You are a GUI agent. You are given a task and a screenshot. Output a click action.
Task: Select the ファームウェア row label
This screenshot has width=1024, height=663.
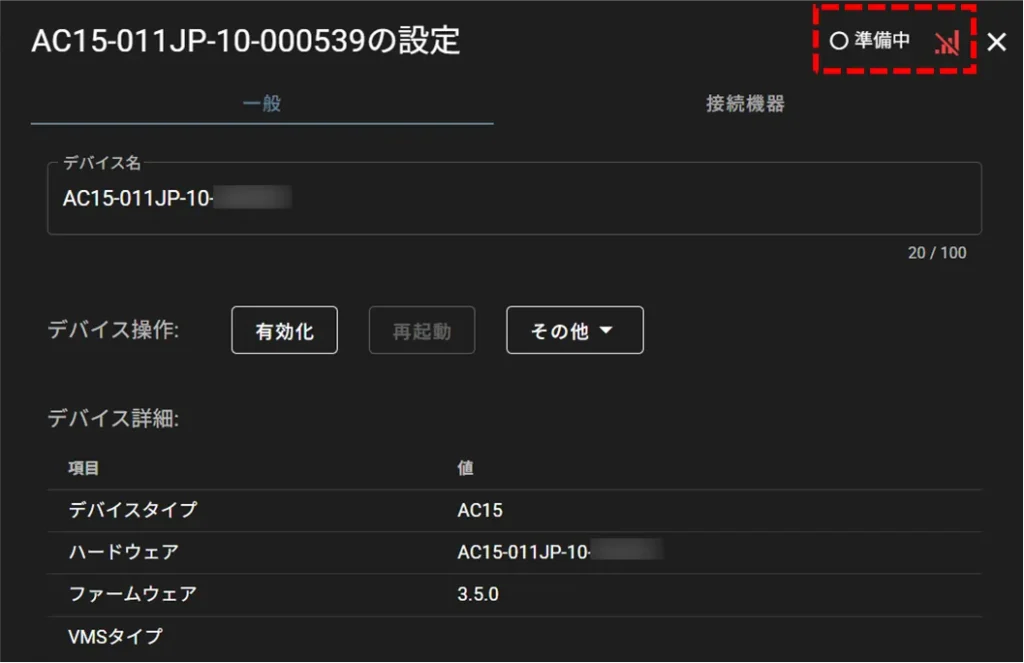133,594
